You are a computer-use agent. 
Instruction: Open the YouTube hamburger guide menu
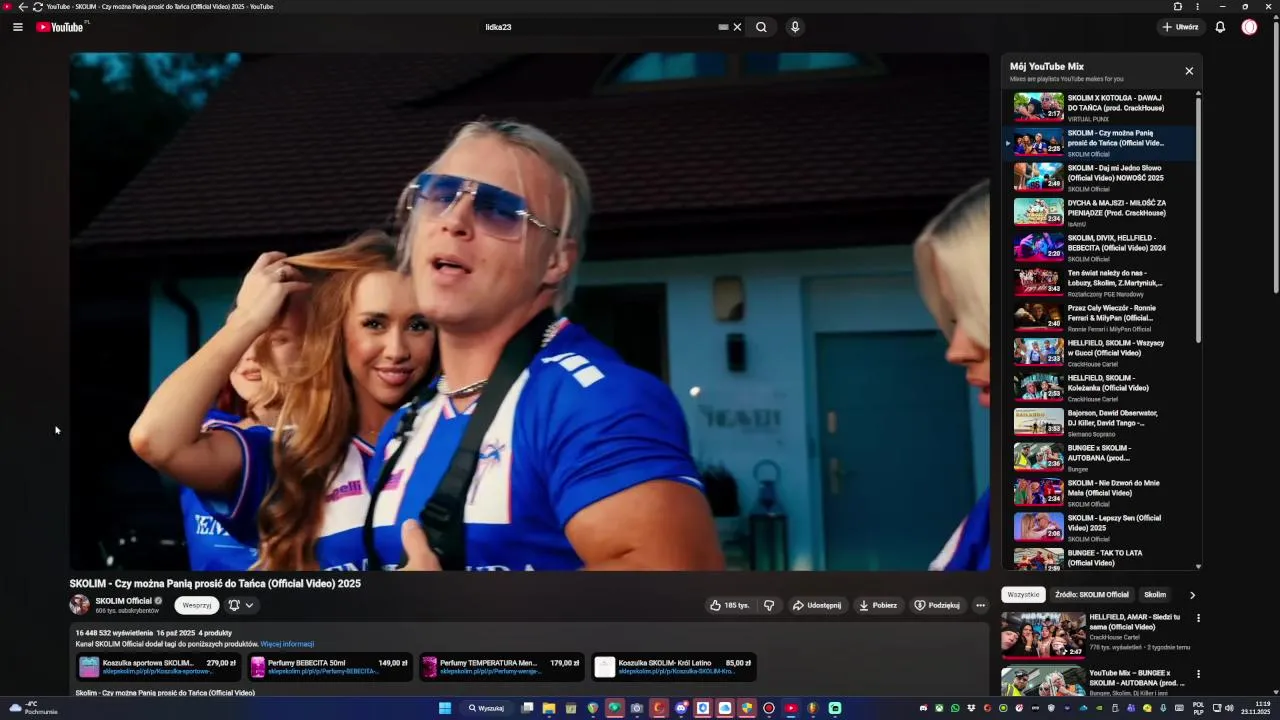click(18, 27)
